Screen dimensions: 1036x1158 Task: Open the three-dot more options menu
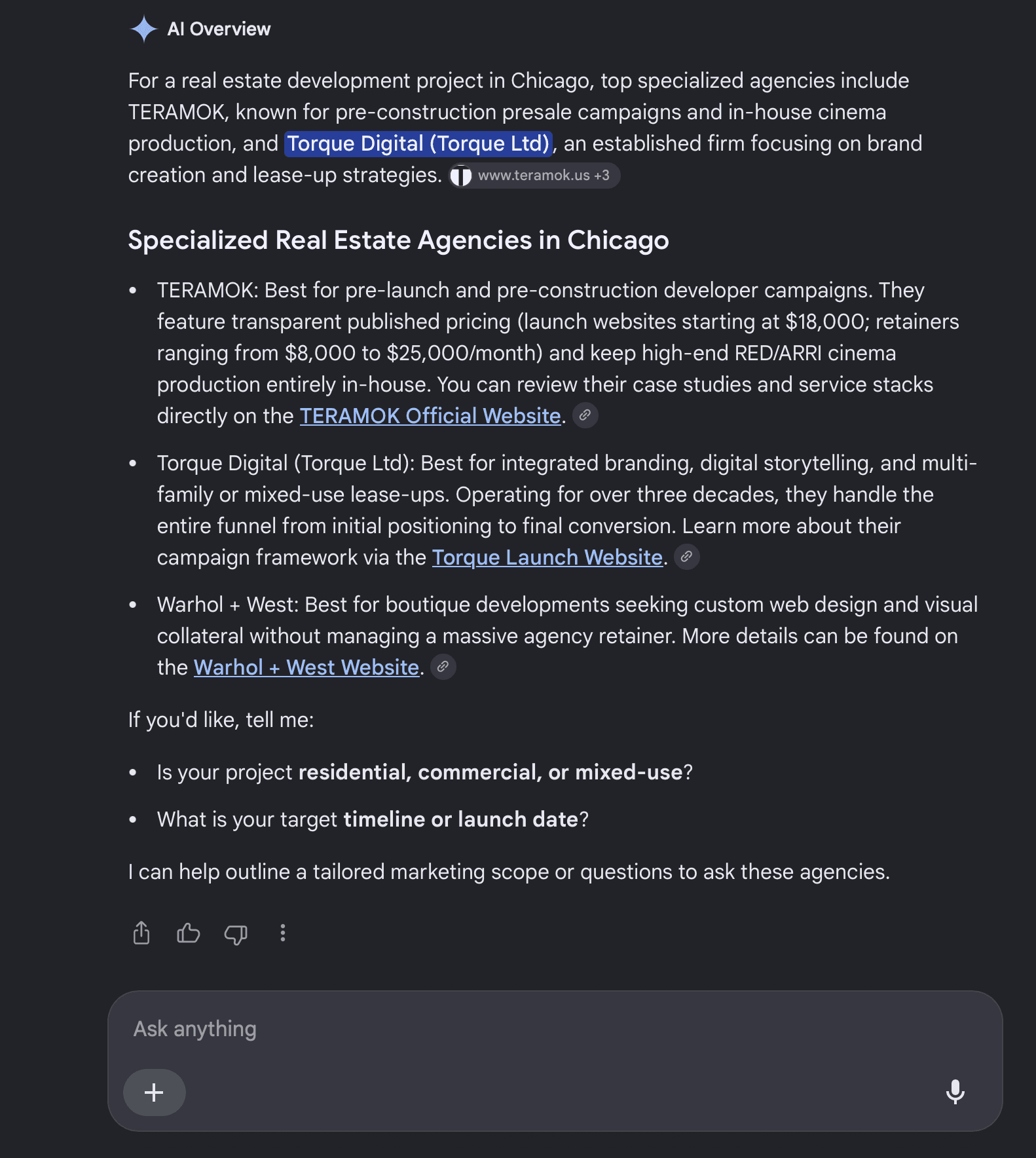pos(283,933)
